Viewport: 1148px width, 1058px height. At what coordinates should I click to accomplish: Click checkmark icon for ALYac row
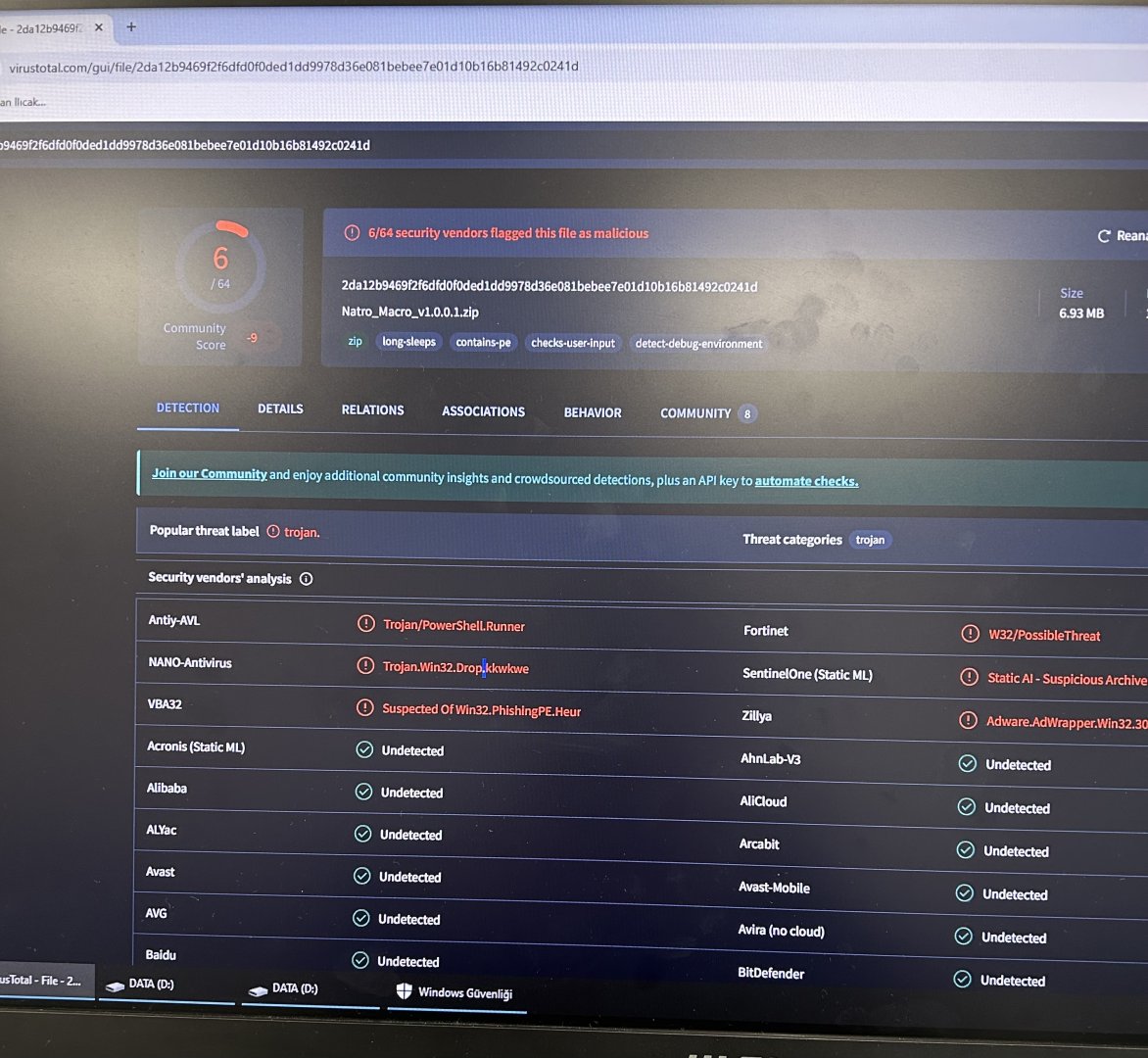tap(362, 834)
